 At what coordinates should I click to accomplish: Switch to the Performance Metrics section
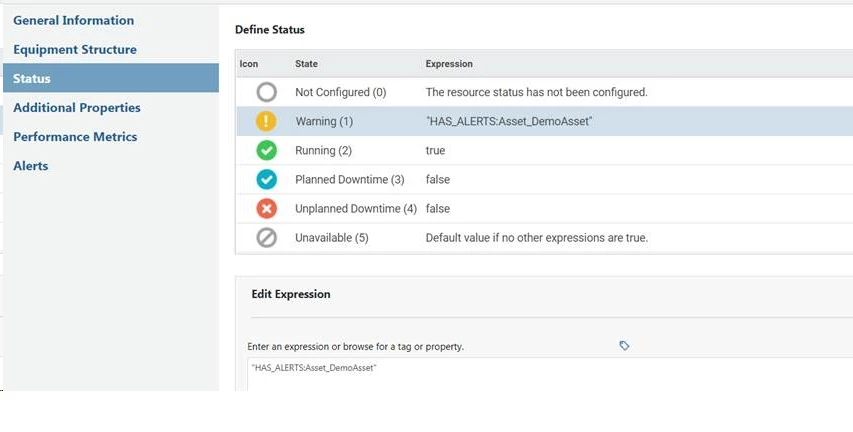[x=75, y=136]
